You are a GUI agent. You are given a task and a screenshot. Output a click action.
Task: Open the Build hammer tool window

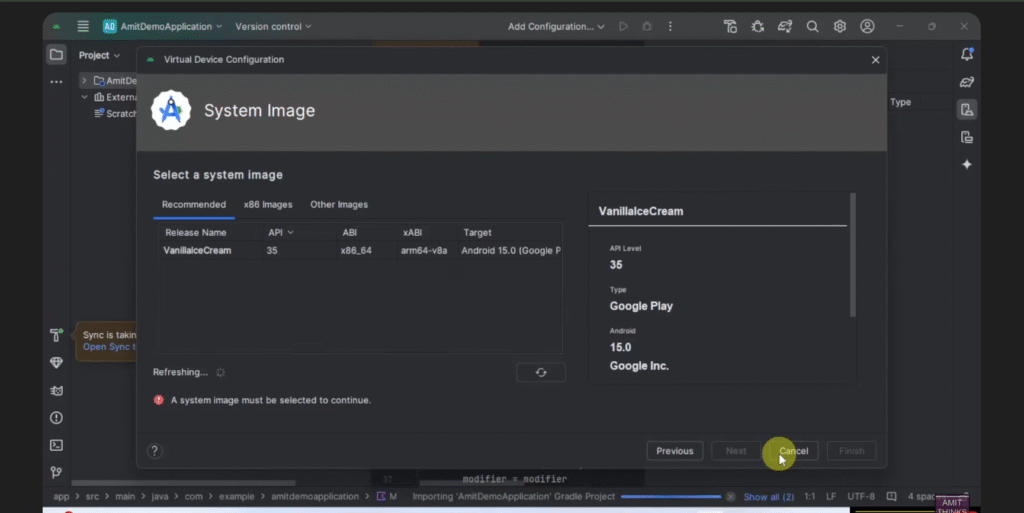(56, 335)
